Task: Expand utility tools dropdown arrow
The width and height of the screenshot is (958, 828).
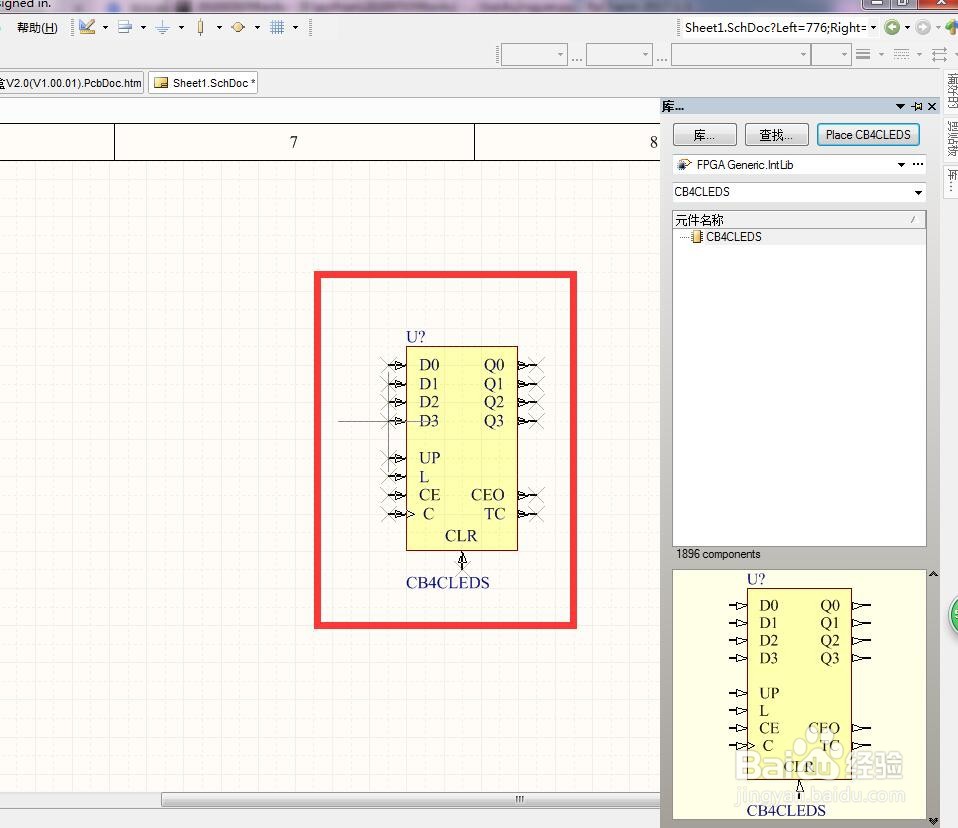Action: tap(105, 27)
